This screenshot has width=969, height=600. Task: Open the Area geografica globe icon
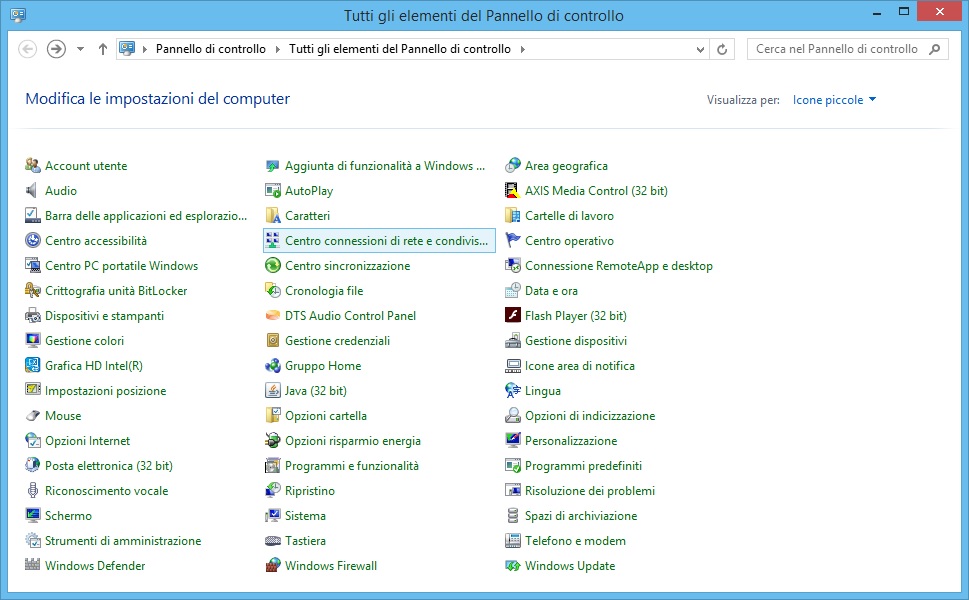pyautogui.click(x=513, y=166)
